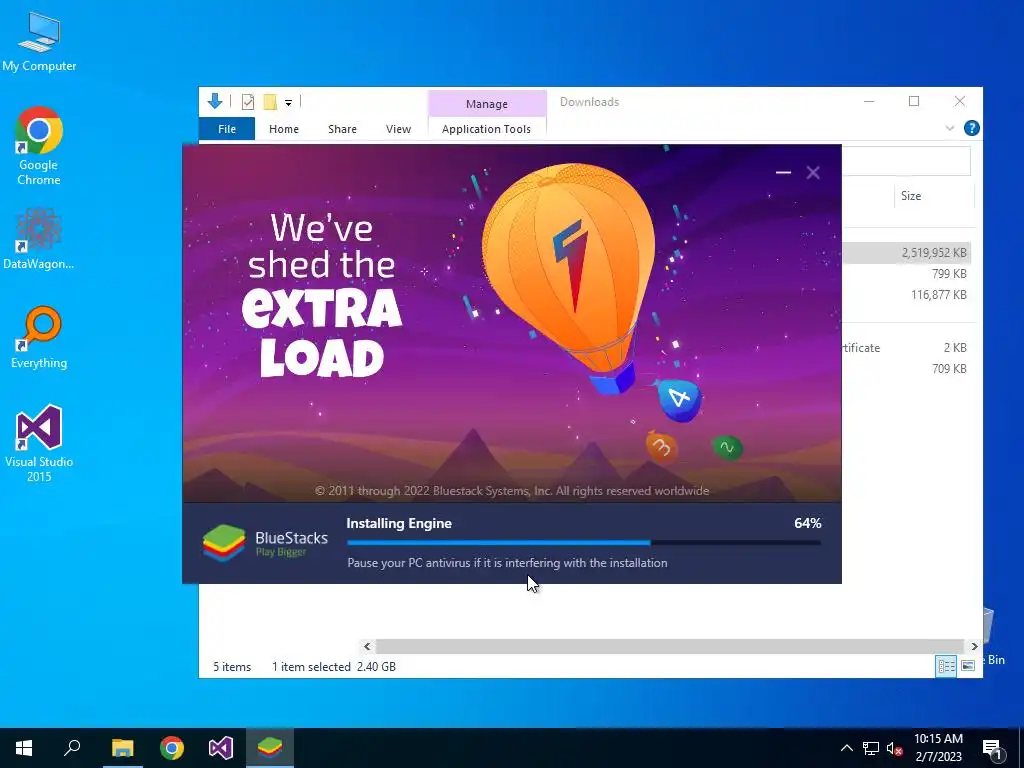This screenshot has width=1024, height=768.
Task: Switch to View ribbon tab
Action: click(x=398, y=129)
